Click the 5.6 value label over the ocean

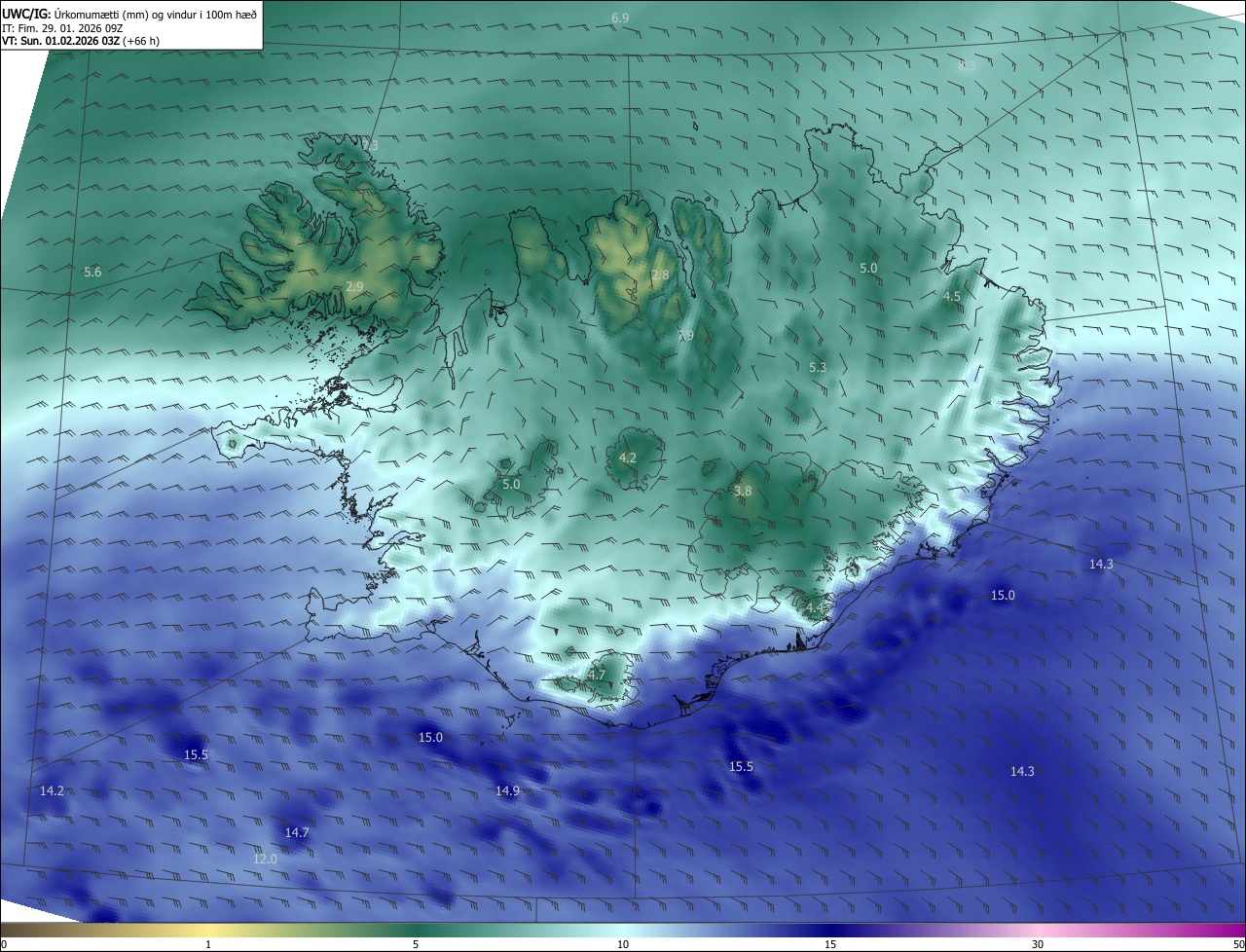pos(92,273)
